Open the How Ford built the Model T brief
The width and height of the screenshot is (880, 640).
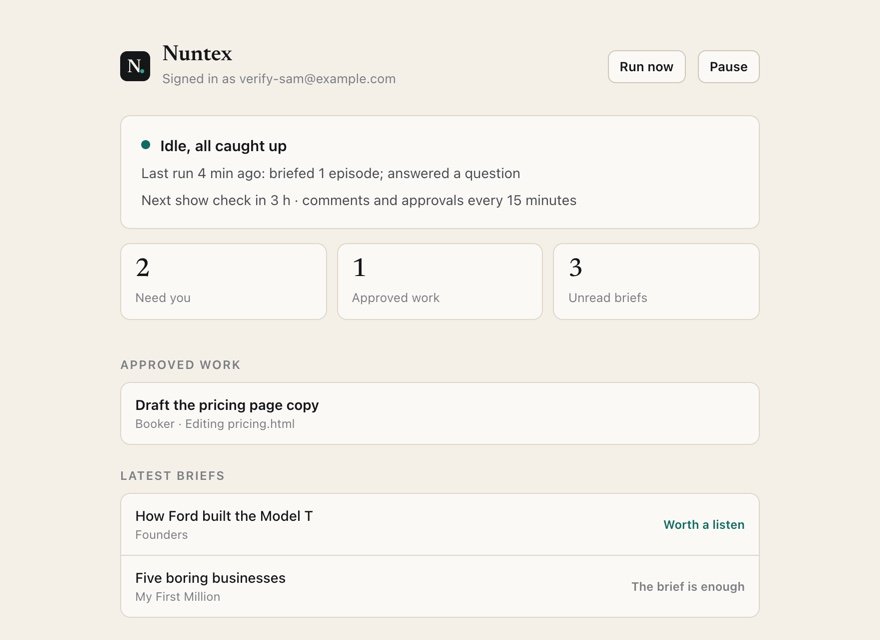point(440,525)
